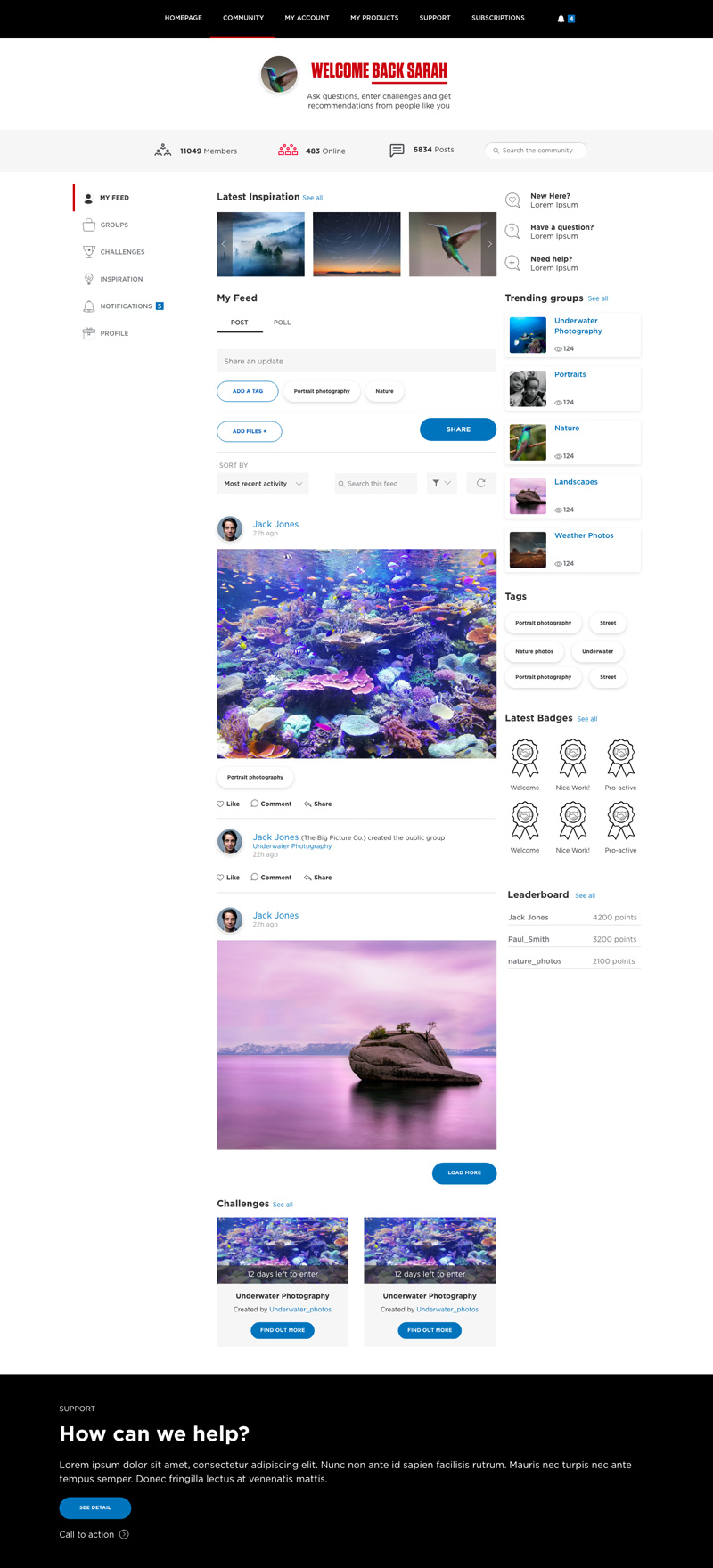The width and height of the screenshot is (713, 1568).
Task: Expand the feed filter funnel dropdown
Action: click(x=441, y=483)
